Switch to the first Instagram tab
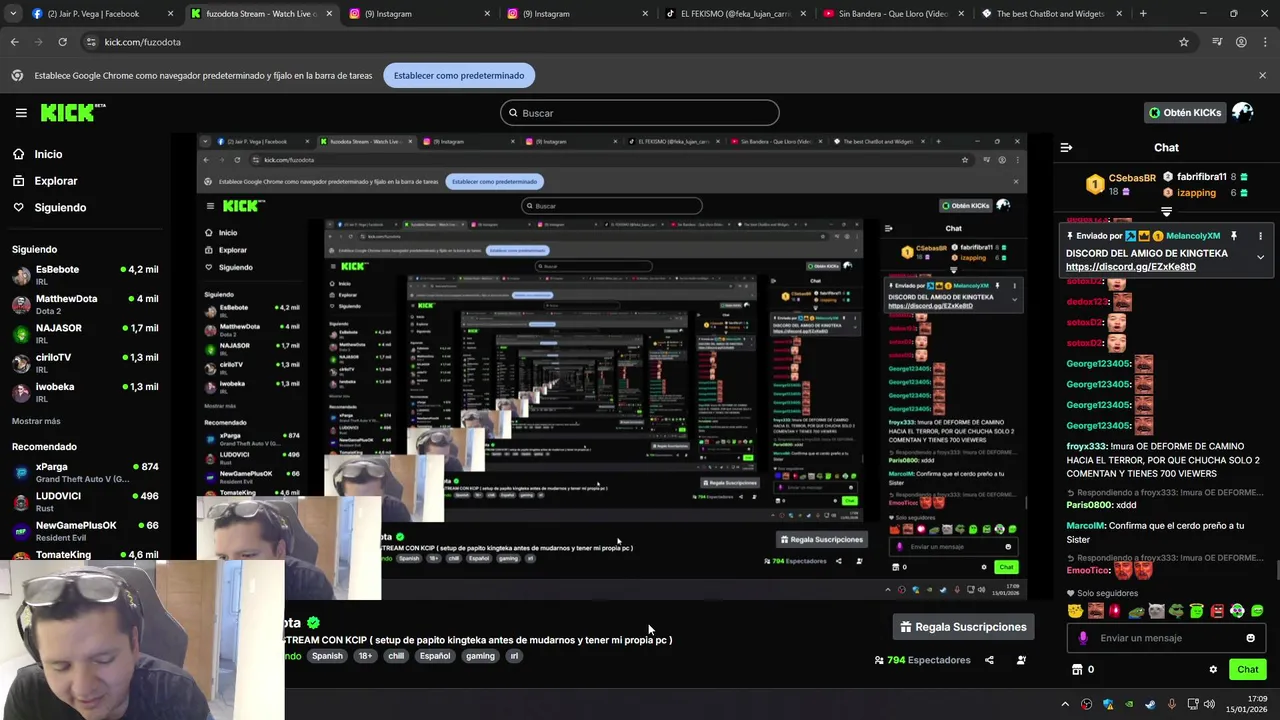Viewport: 1280px width, 720px height. (420, 14)
